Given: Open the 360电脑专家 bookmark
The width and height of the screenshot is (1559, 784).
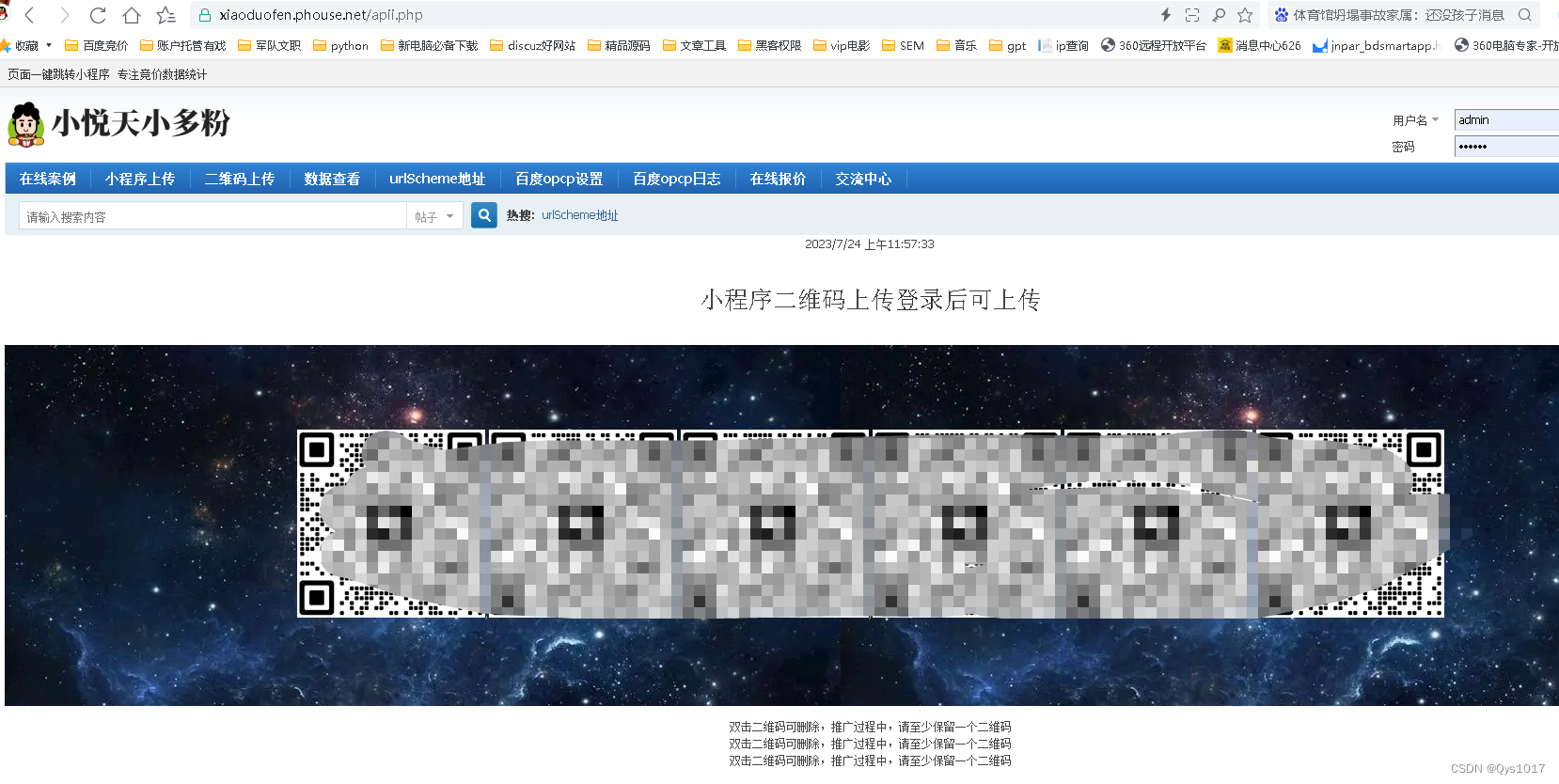Looking at the screenshot, I should tap(1505, 45).
